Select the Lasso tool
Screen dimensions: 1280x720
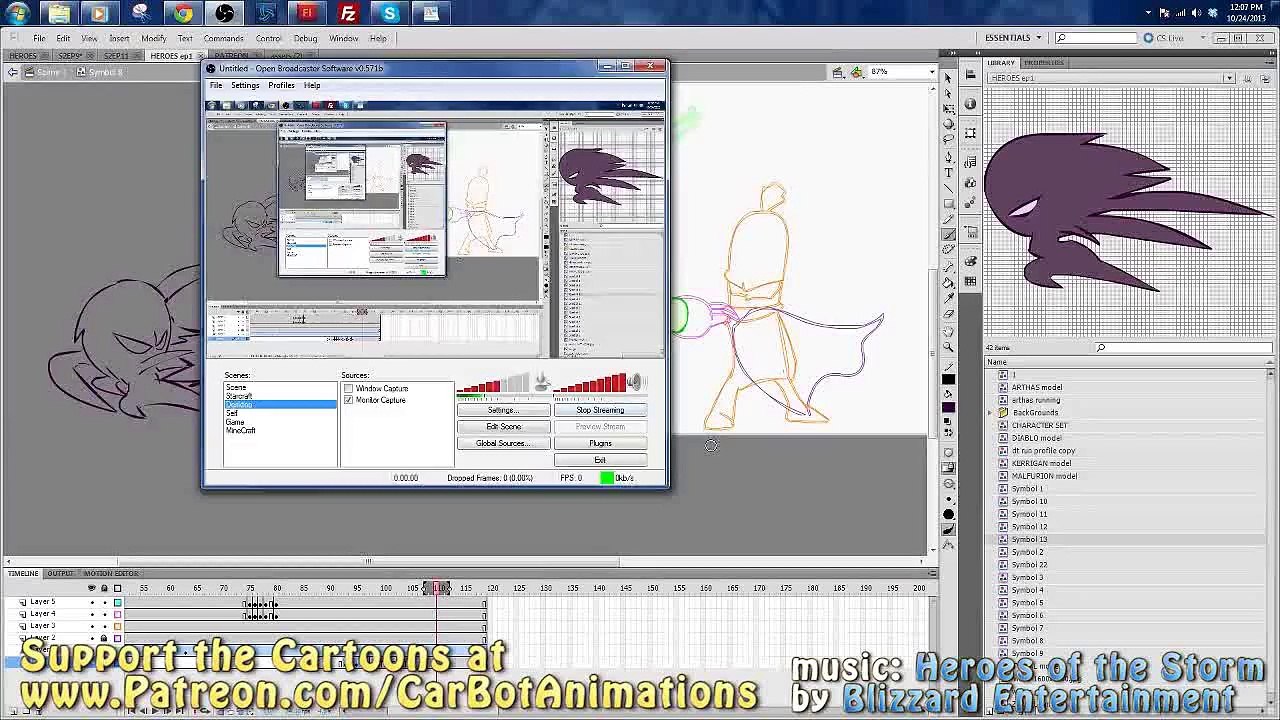[949, 141]
